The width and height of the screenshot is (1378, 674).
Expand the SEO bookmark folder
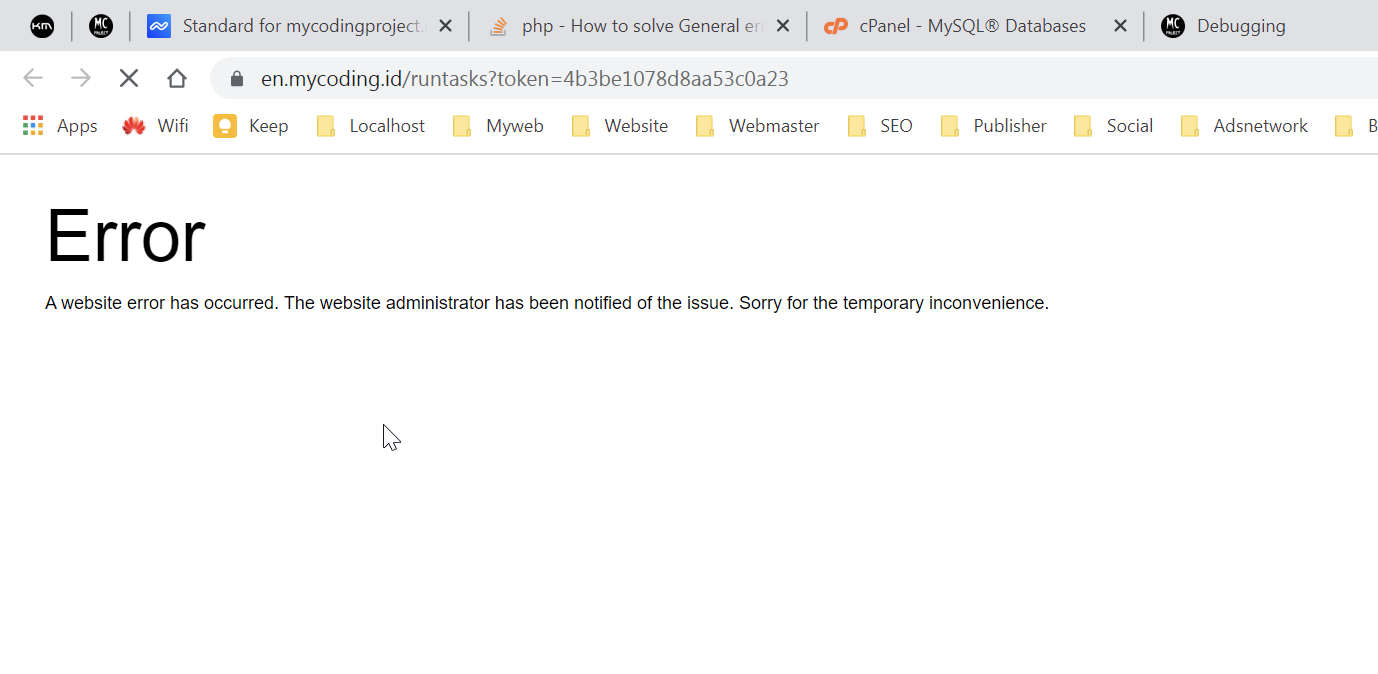(881, 126)
